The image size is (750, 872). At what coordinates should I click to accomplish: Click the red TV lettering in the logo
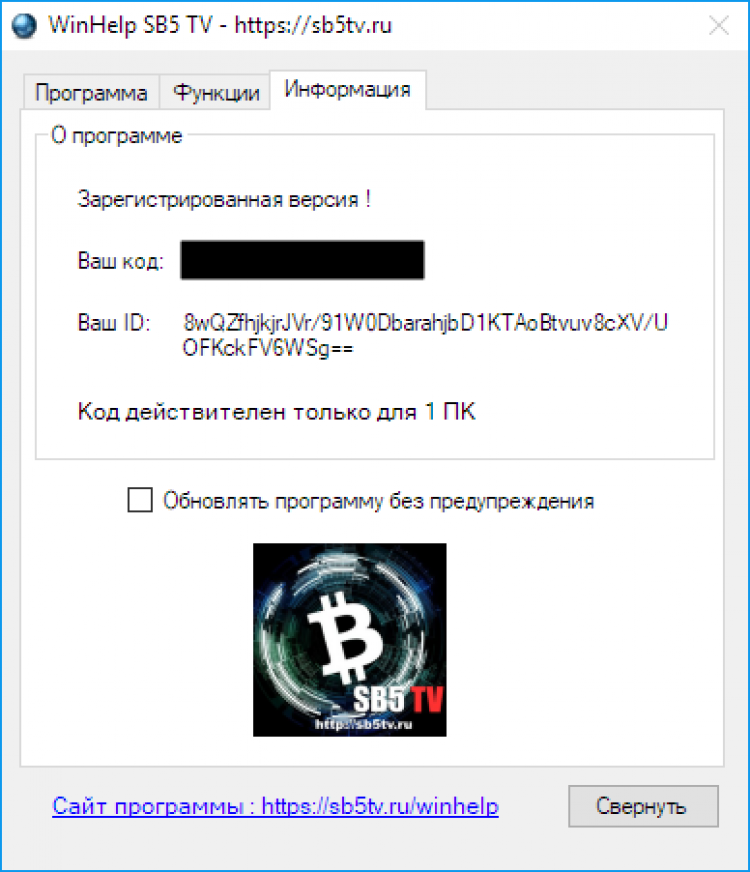[x=425, y=698]
